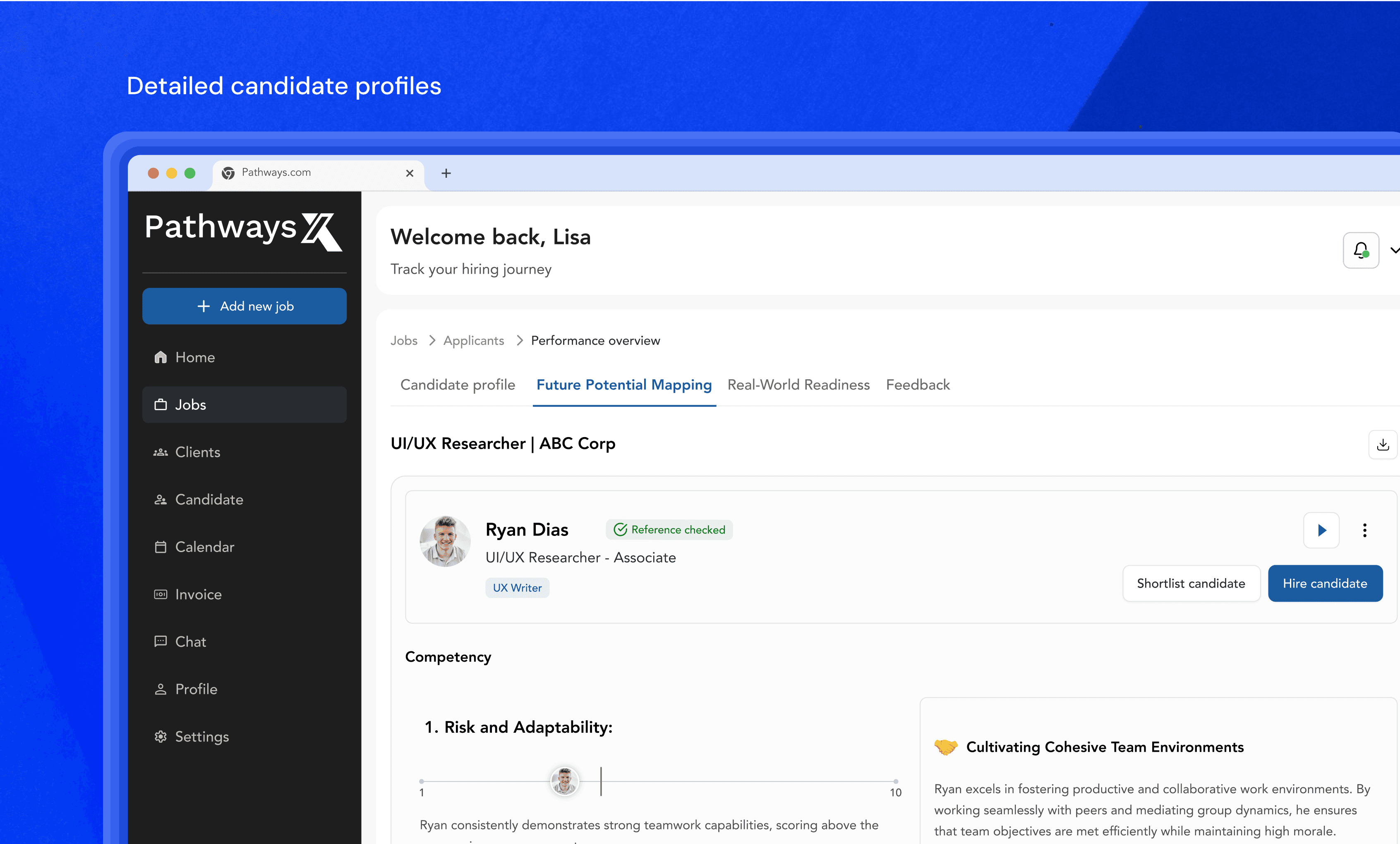Click the avatar marker on the Risk slider

click(x=564, y=782)
